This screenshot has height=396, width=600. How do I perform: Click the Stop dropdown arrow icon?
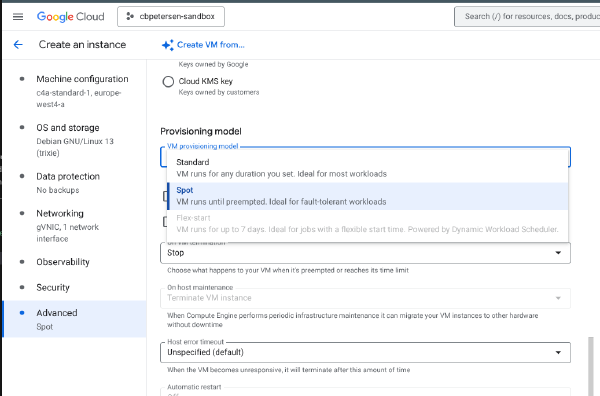pyautogui.click(x=558, y=253)
